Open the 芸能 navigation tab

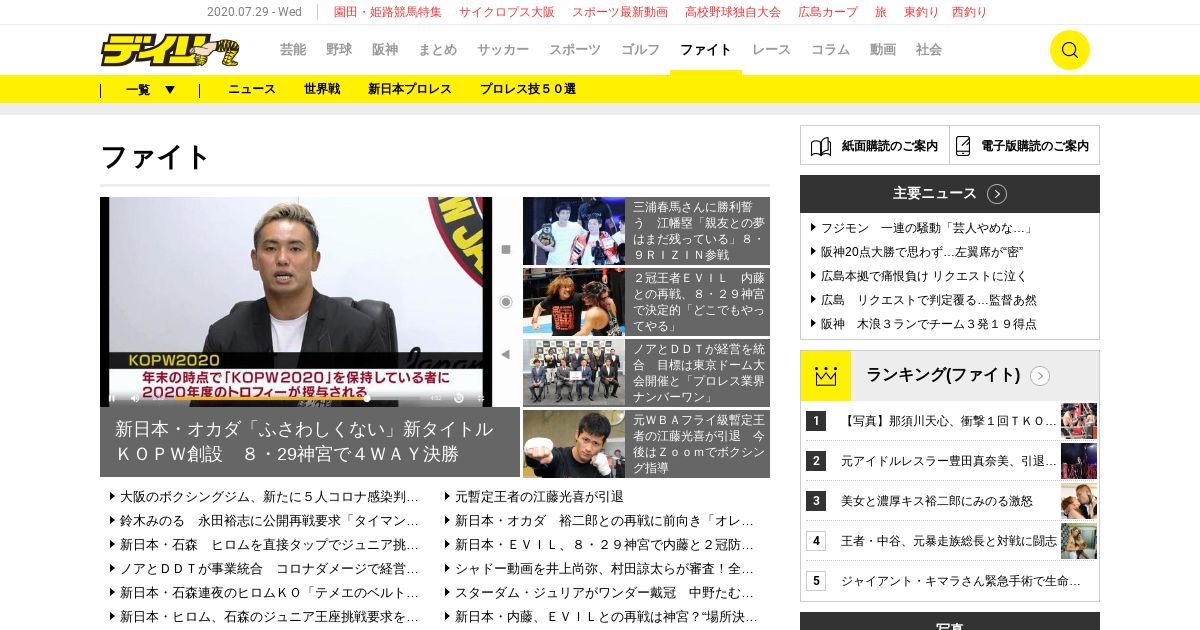(293, 50)
